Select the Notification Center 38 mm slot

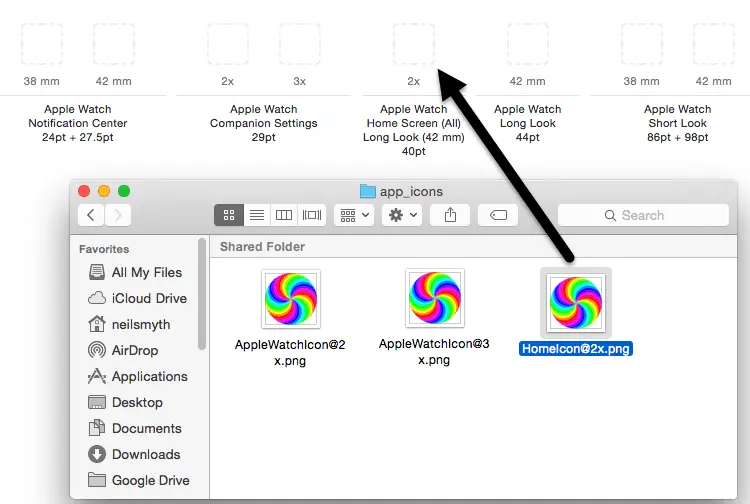click(42, 44)
